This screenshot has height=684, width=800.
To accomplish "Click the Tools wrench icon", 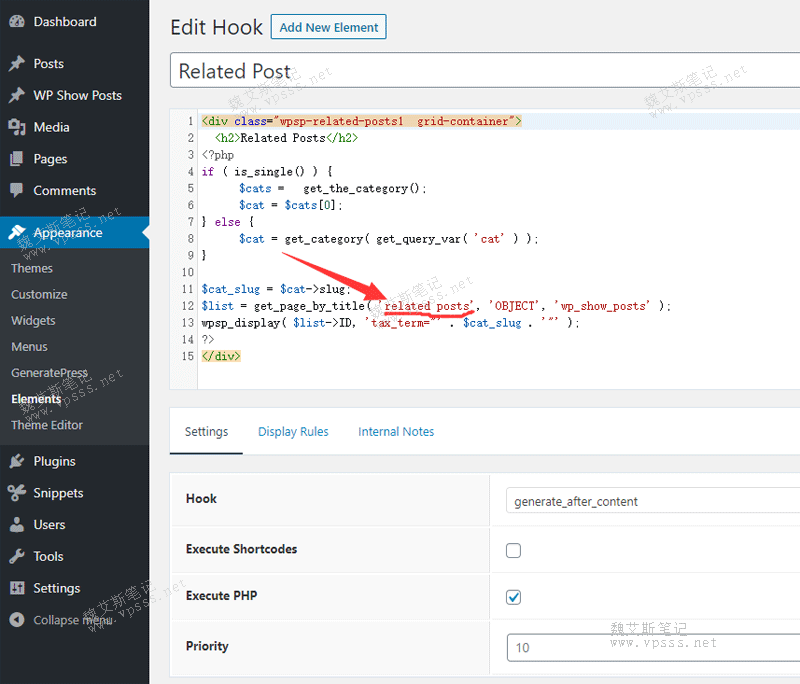I will tap(17, 556).
